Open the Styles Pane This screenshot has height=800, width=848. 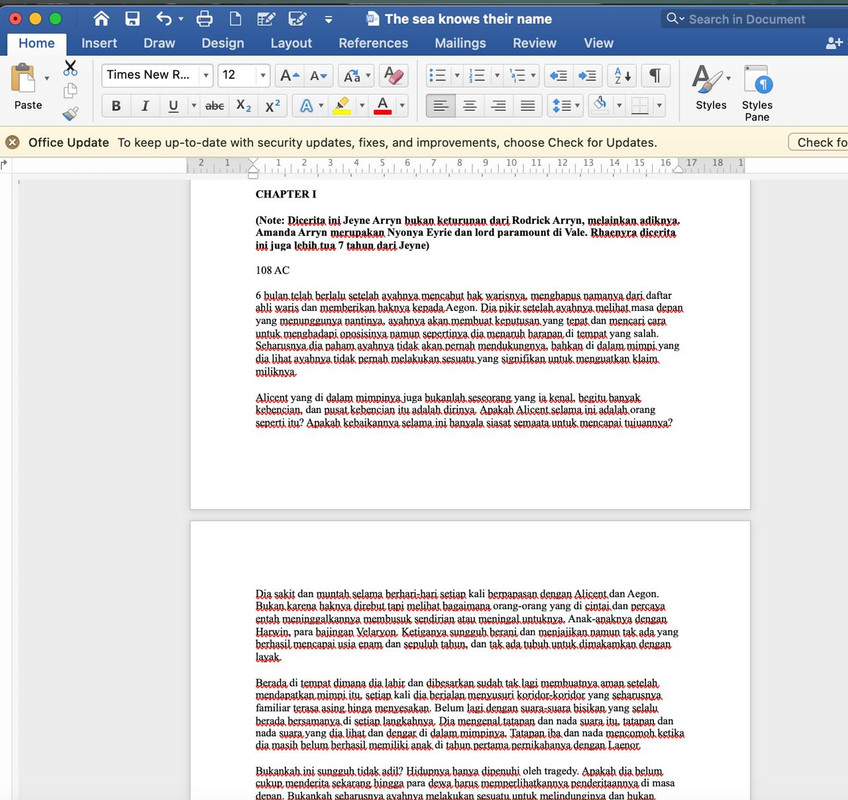pos(757,93)
